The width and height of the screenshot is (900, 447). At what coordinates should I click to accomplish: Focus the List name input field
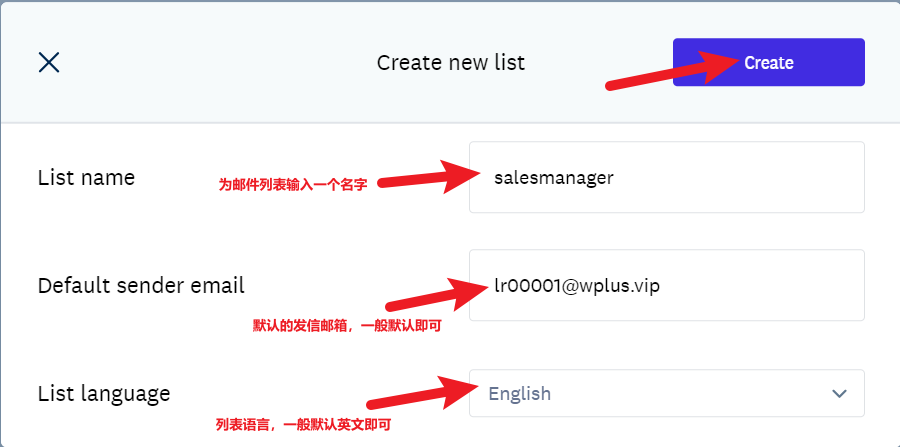tap(666, 177)
